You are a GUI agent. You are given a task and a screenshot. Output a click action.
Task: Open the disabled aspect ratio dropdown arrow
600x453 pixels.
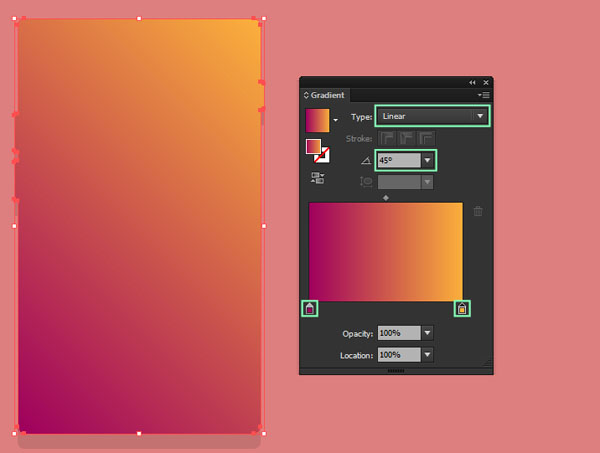point(427,182)
